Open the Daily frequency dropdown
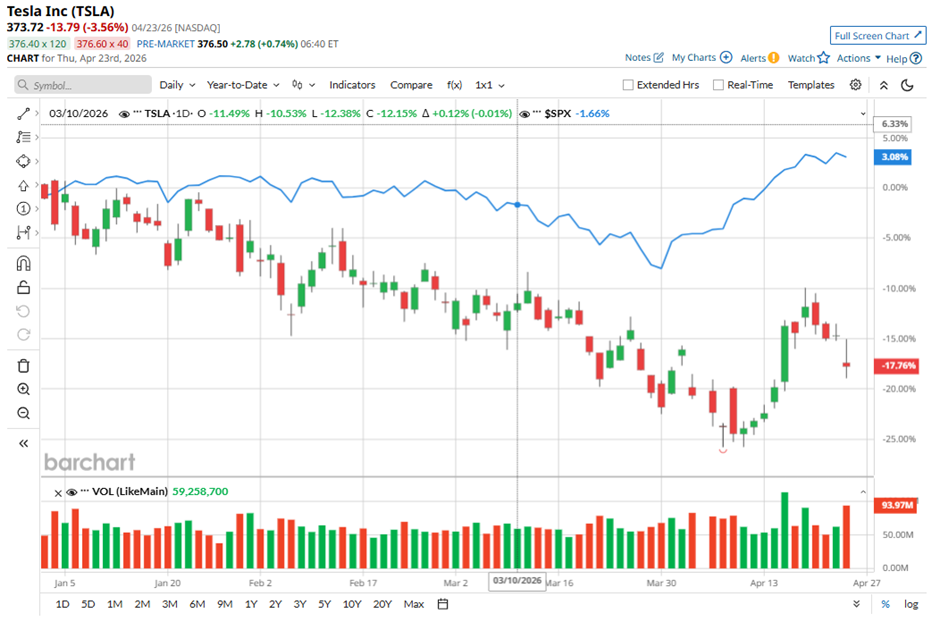Image resolution: width=940 pixels, height=630 pixels. click(177, 85)
